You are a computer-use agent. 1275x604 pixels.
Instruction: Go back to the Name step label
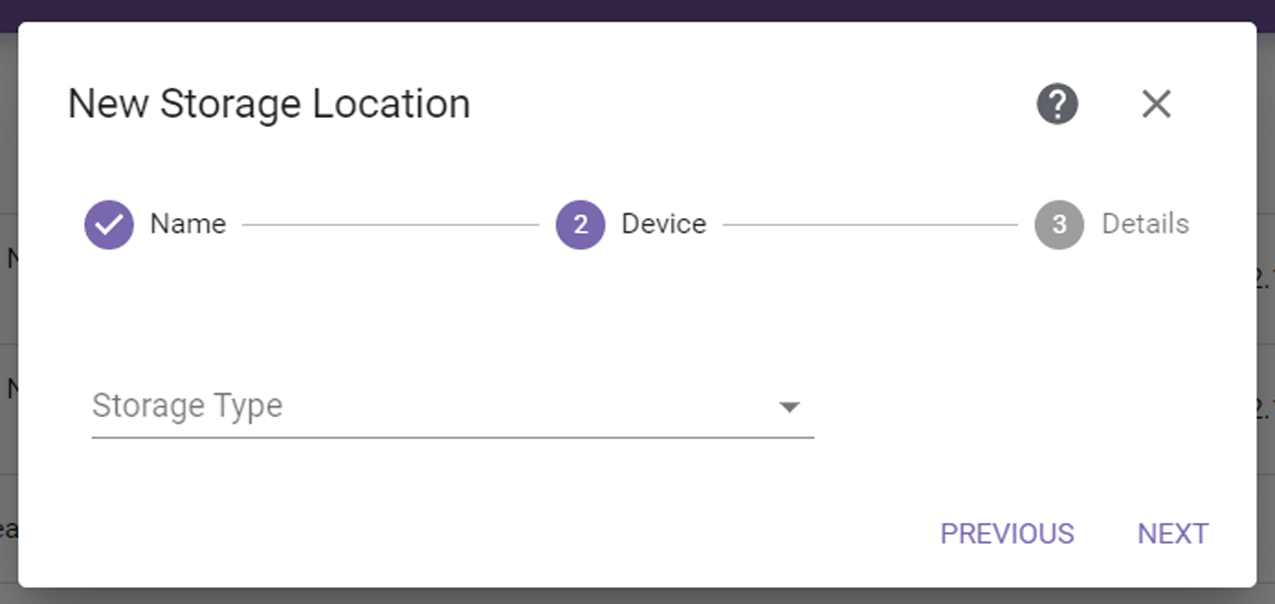(x=188, y=224)
